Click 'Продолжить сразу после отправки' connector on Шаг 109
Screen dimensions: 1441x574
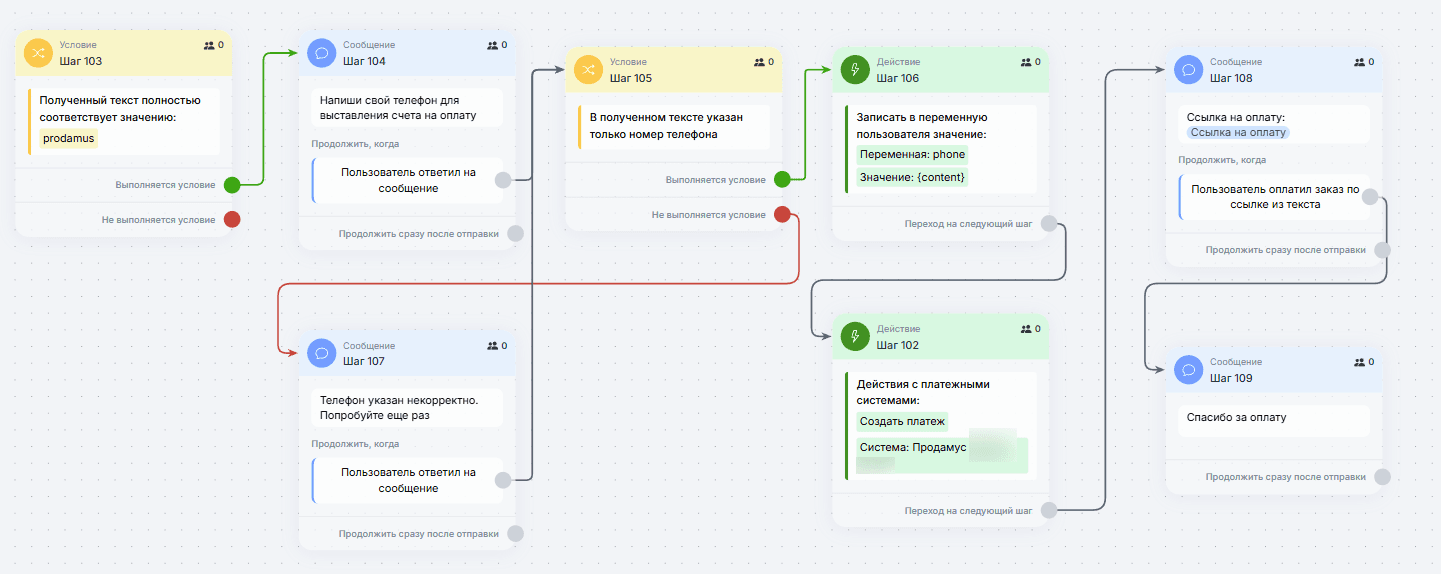pyautogui.click(x=1382, y=477)
